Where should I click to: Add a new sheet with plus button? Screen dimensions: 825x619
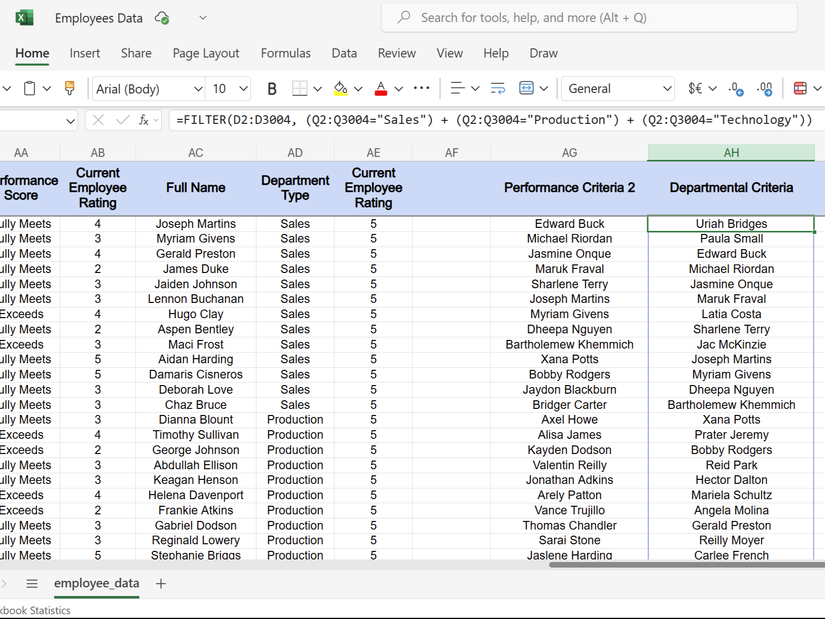[161, 583]
